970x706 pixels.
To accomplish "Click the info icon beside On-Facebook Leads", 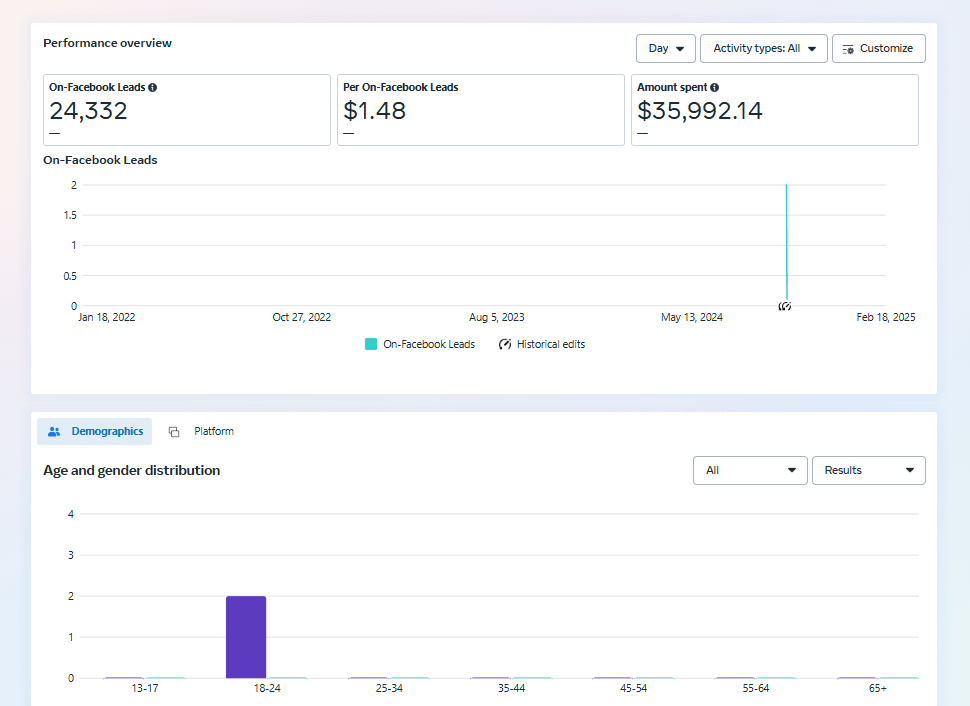I will (153, 88).
